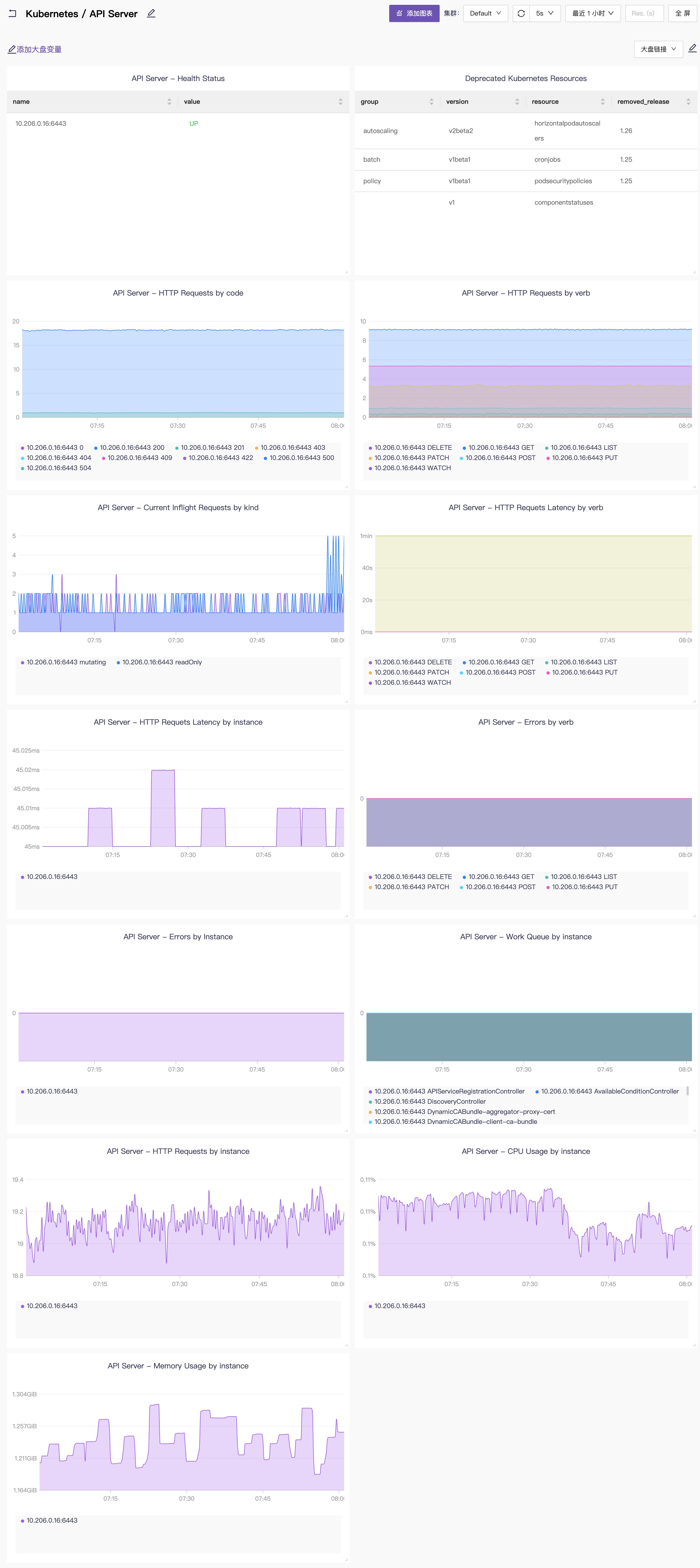Click APIServiceRegistrationController legend in Work Queue
700x1568 pixels.
tap(447, 1091)
